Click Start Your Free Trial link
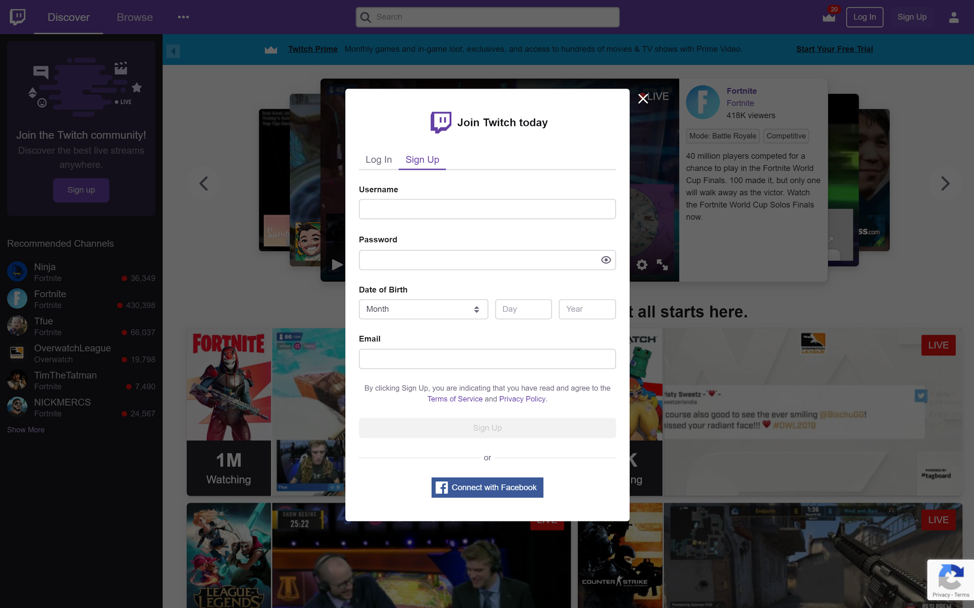Viewport: 974px width, 608px height. [834, 49]
